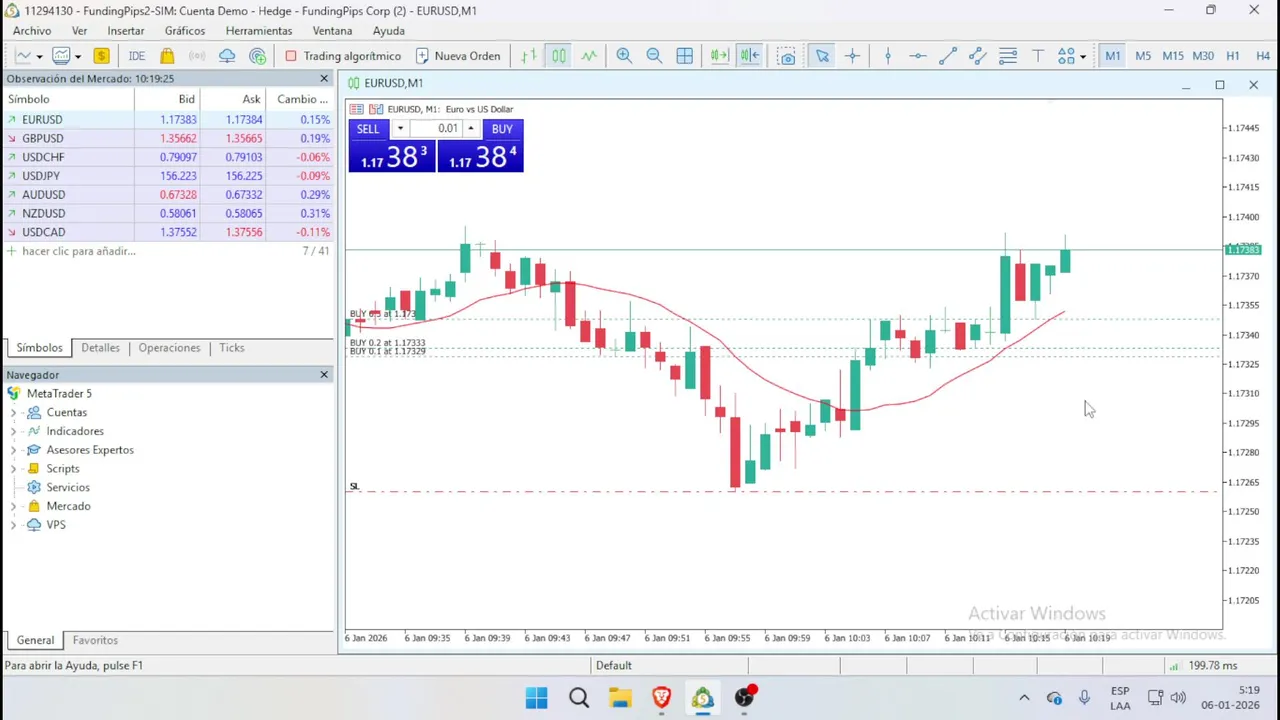Switch chart to candlestick mode

coord(558,56)
